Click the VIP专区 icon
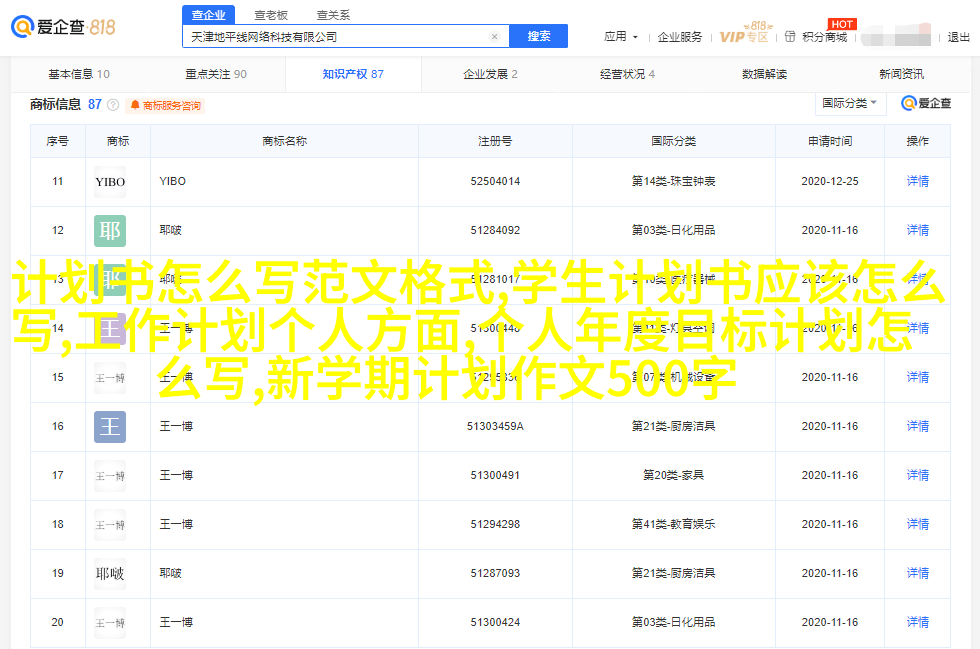980x649 pixels. click(744, 36)
